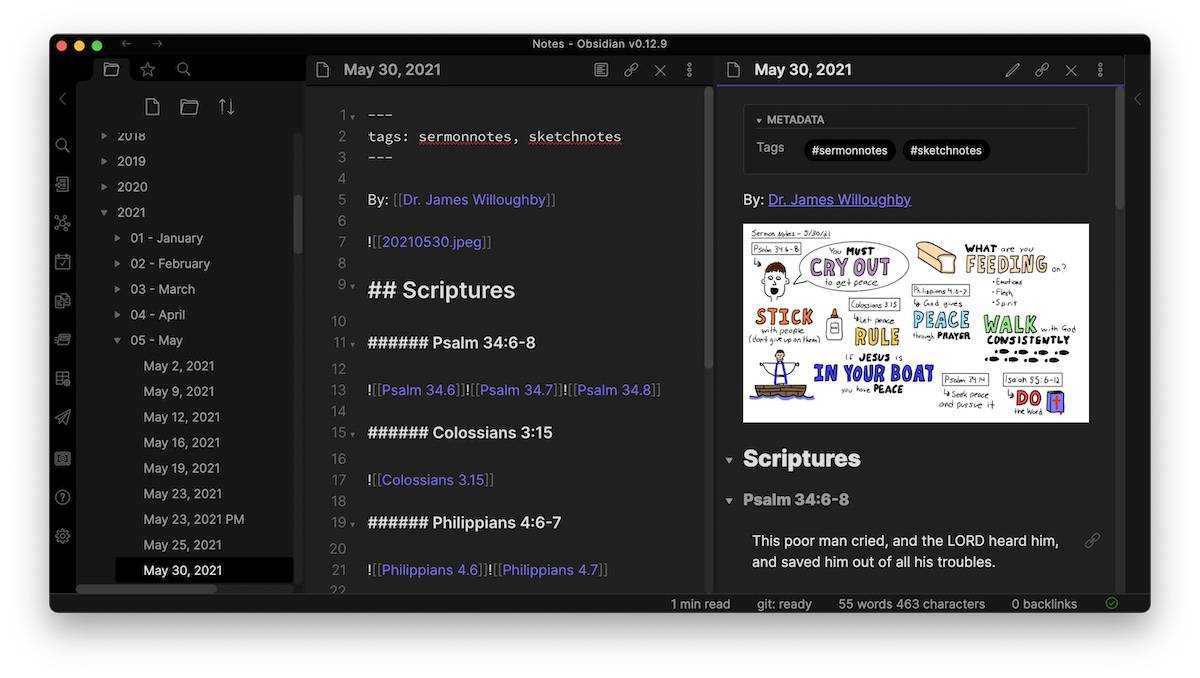
Task: Navigate forward with the title bar arrow
Action: 157,44
